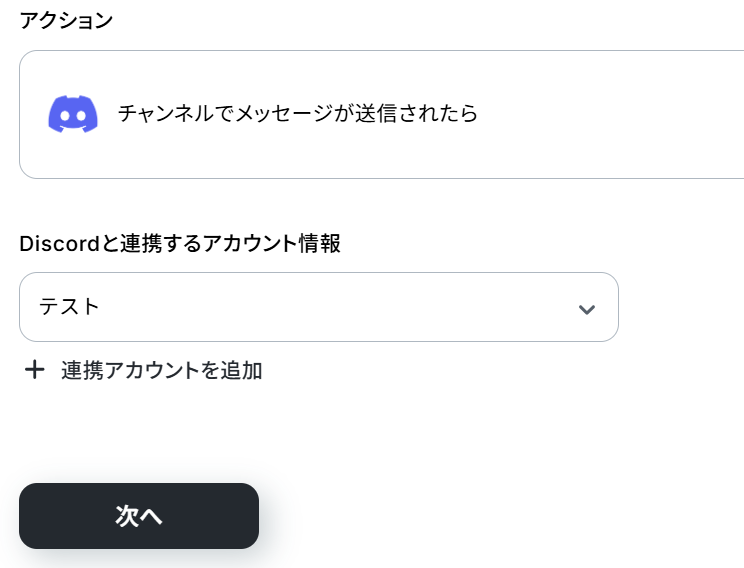
Task: Add a new linked account via plus sign
Action: (35, 370)
